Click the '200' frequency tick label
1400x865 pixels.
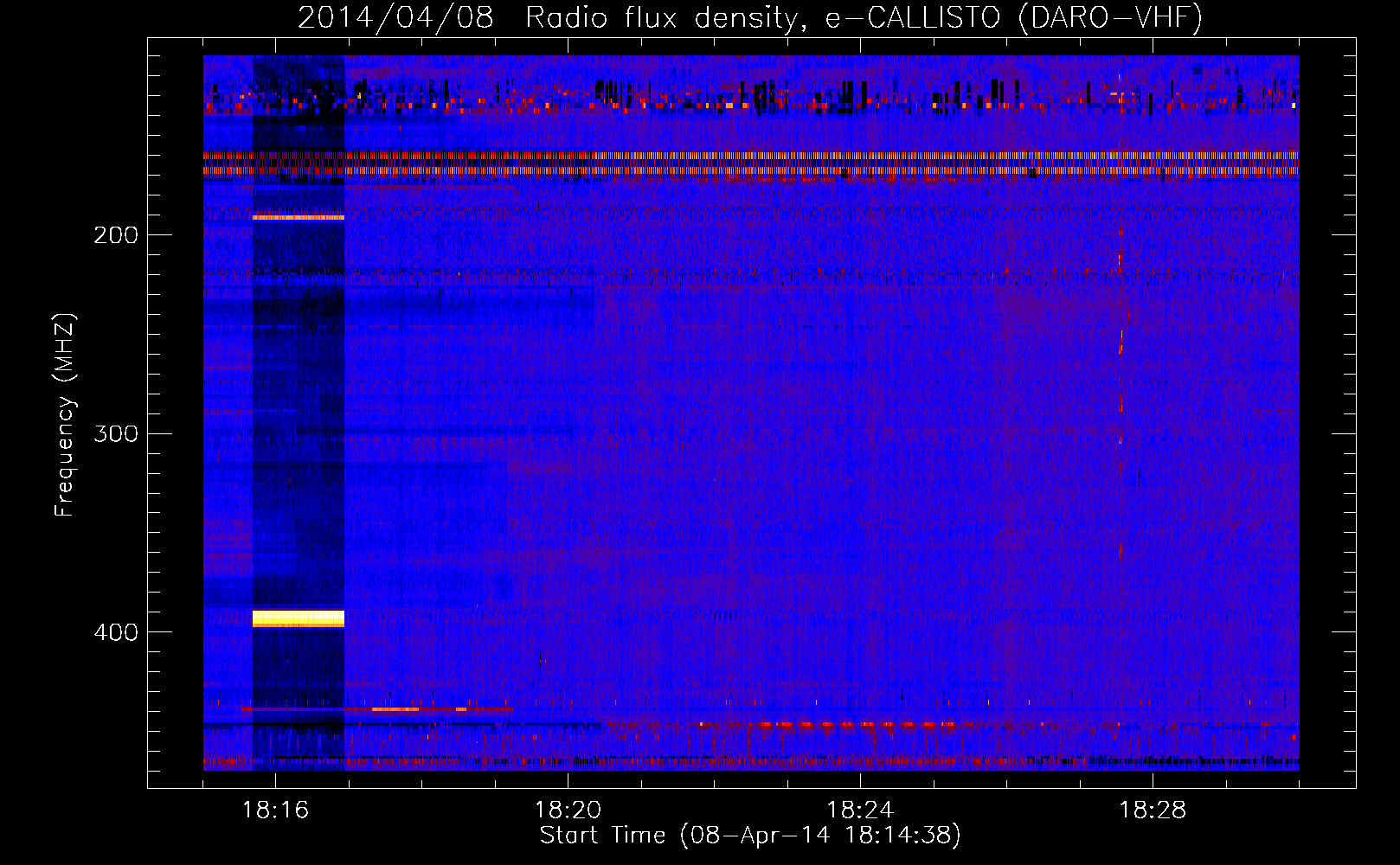pos(116,235)
